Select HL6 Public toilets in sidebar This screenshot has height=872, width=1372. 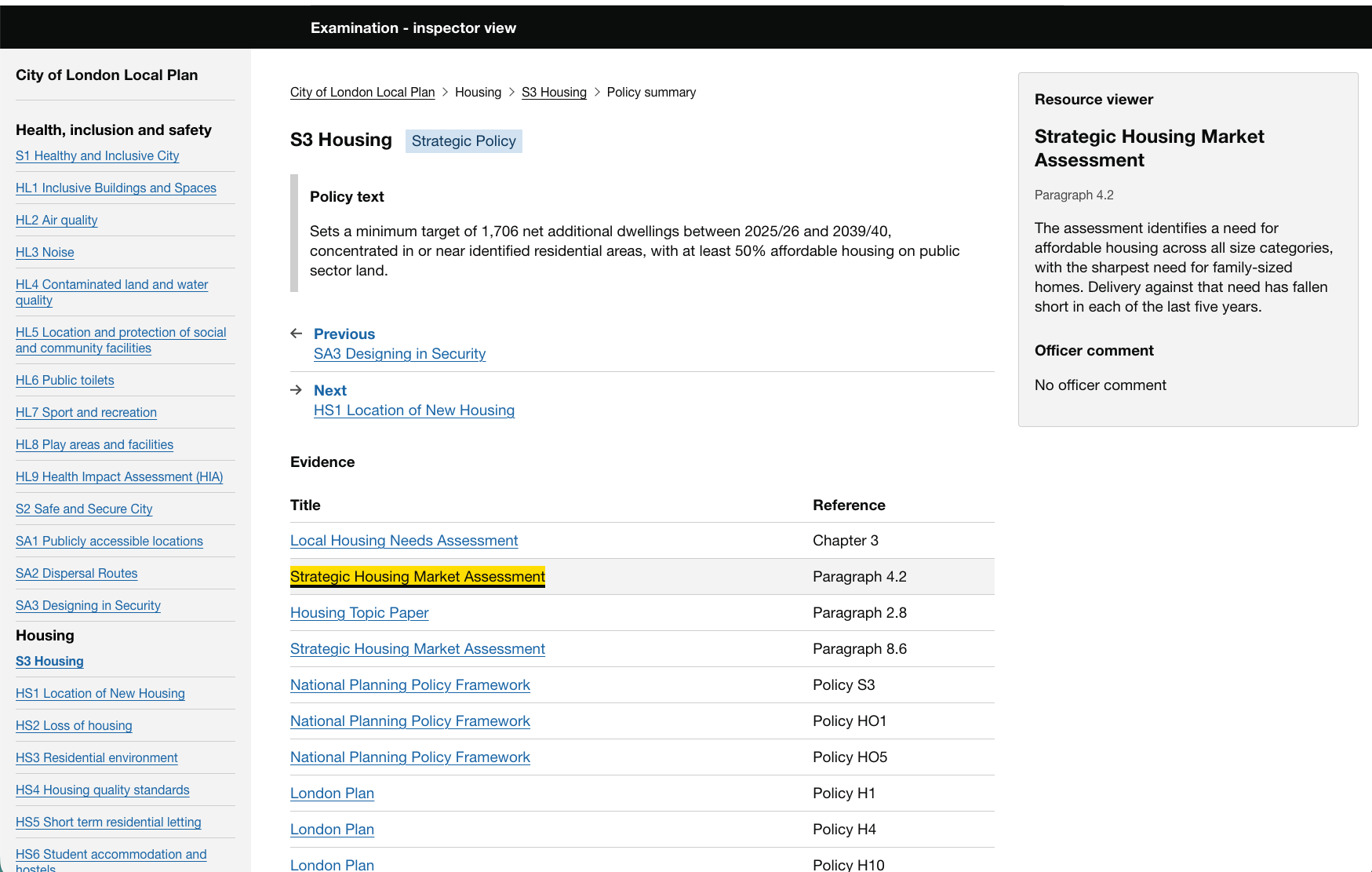click(x=65, y=380)
